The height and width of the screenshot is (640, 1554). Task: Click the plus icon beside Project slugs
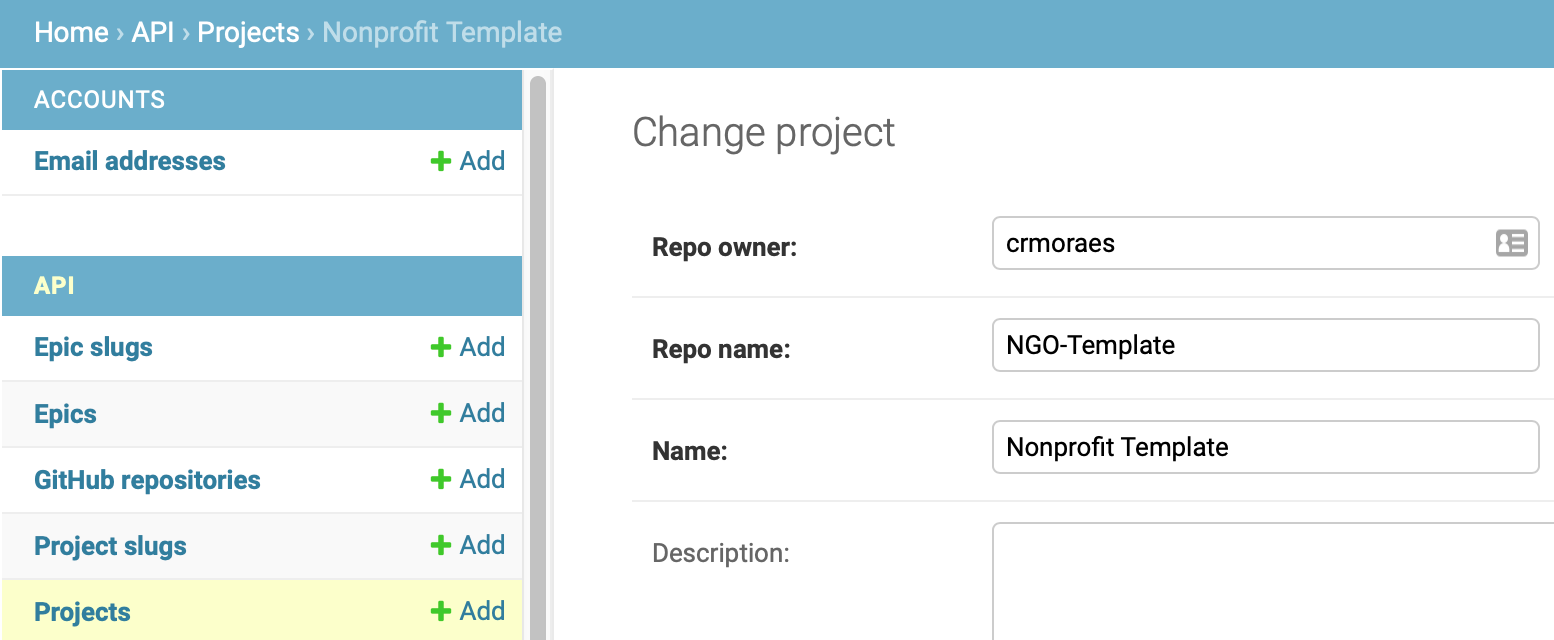click(x=441, y=545)
